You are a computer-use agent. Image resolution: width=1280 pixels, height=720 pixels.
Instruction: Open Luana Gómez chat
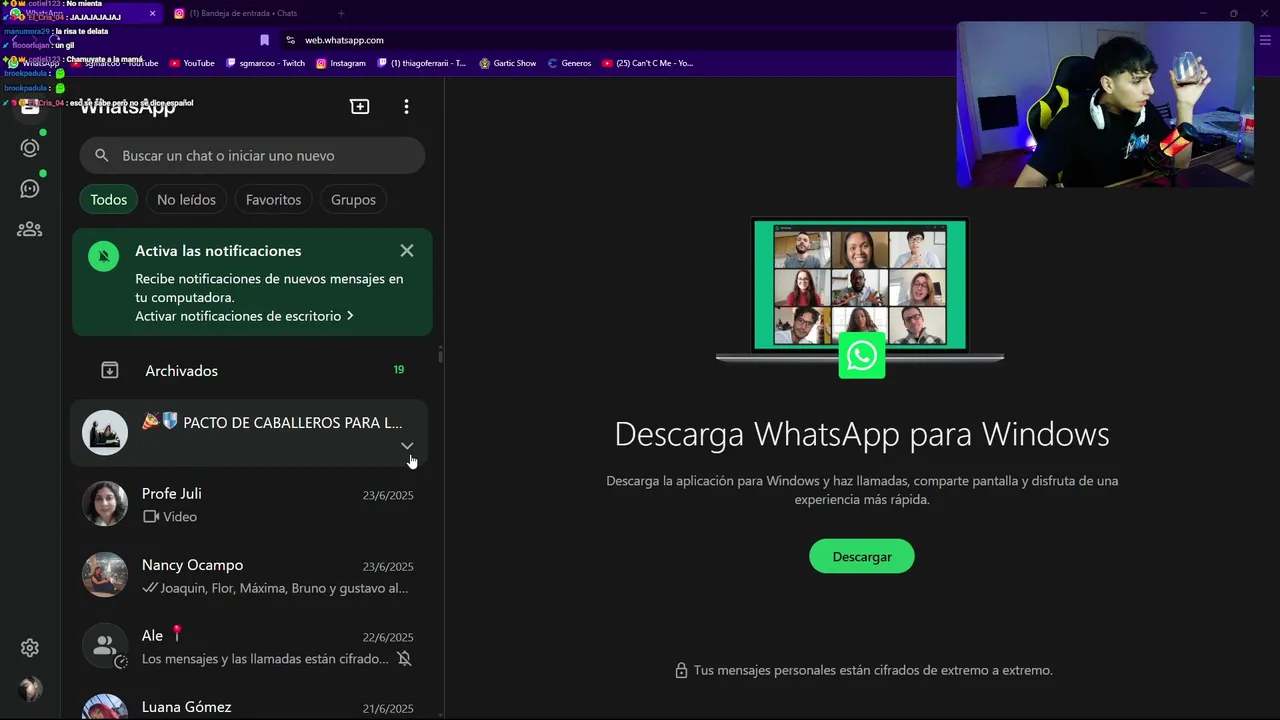249,703
